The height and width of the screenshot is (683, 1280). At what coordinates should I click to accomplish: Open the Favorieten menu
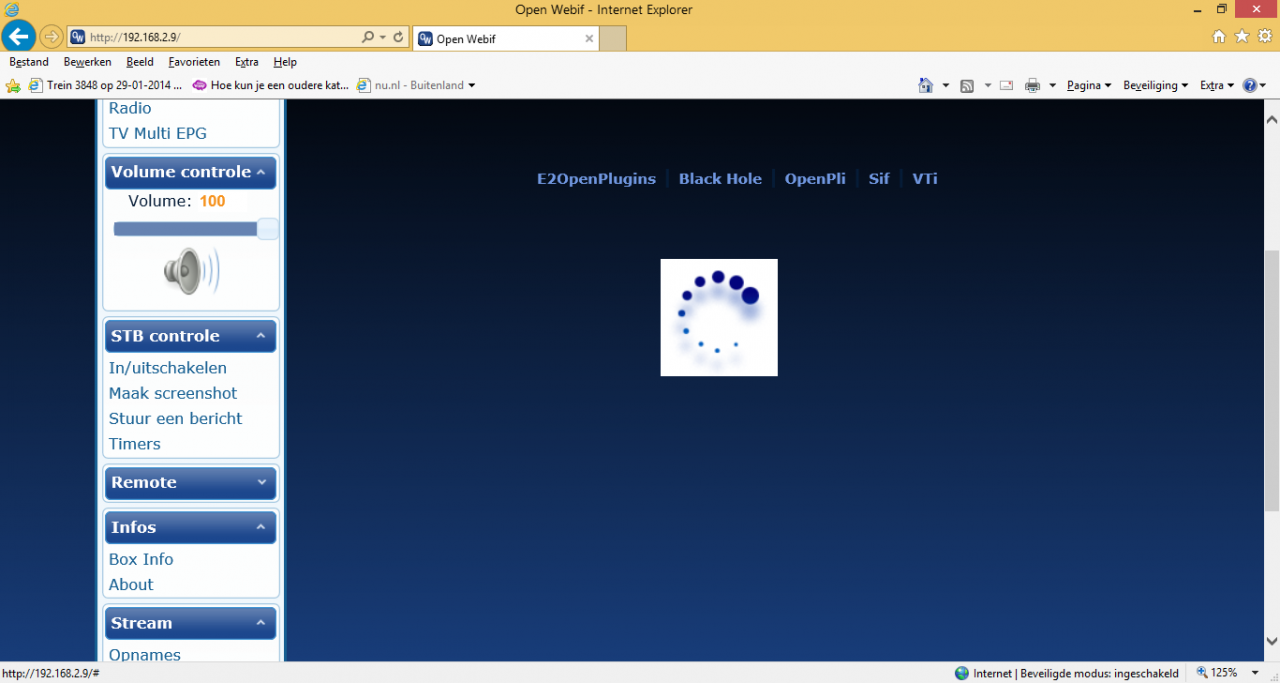click(x=194, y=62)
